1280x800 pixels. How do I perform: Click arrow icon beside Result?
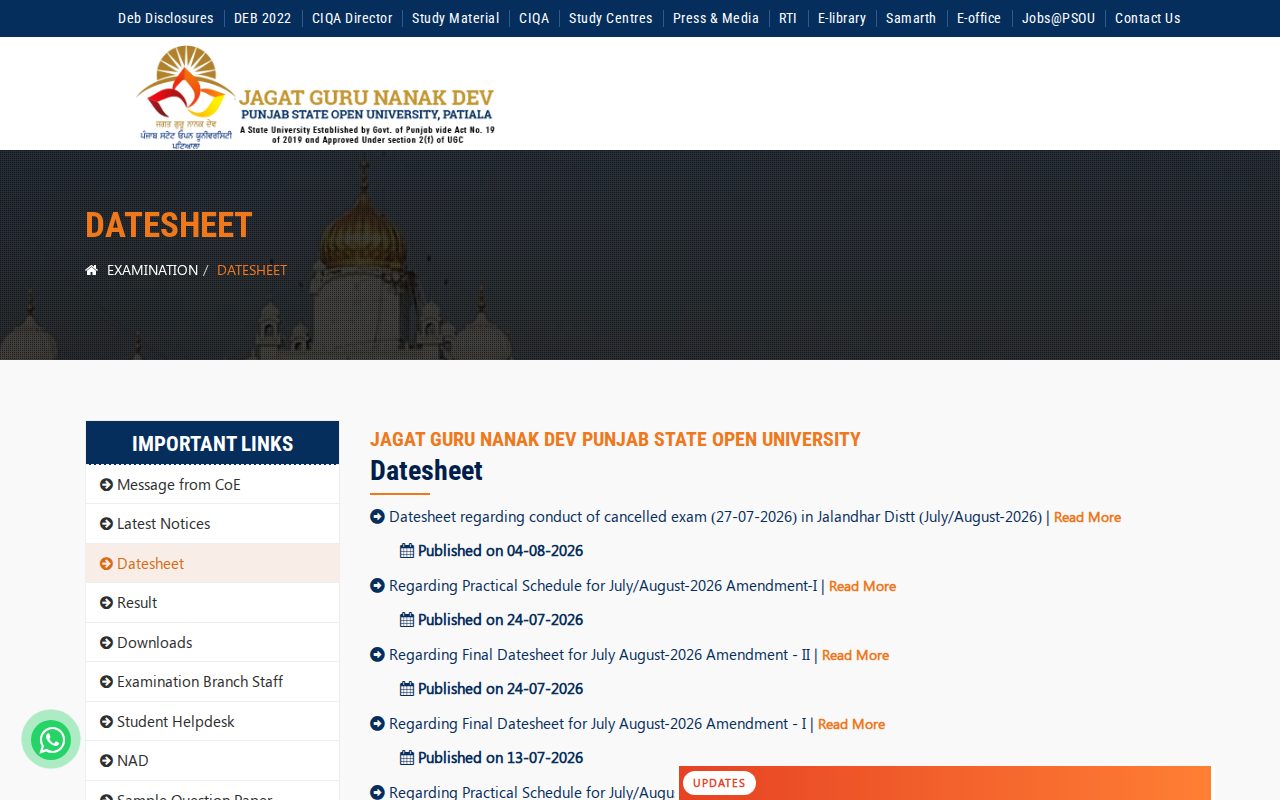click(x=106, y=603)
